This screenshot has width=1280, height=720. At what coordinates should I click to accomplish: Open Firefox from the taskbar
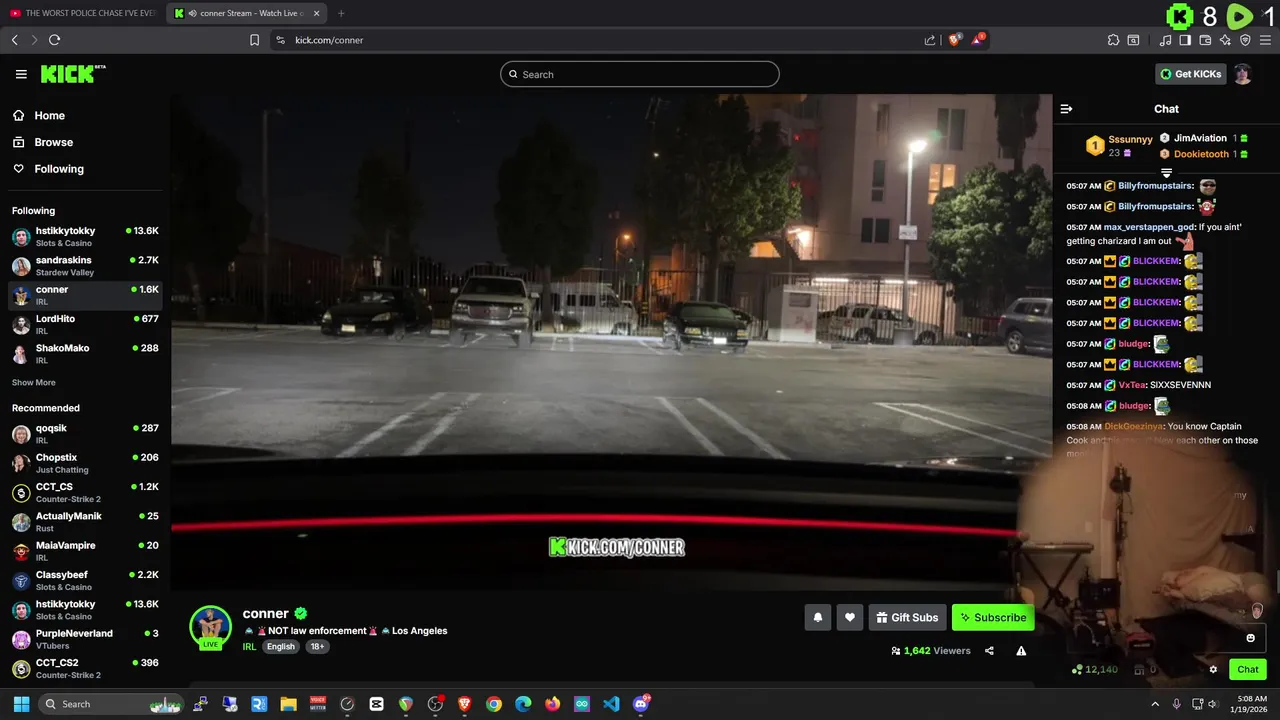[x=553, y=704]
